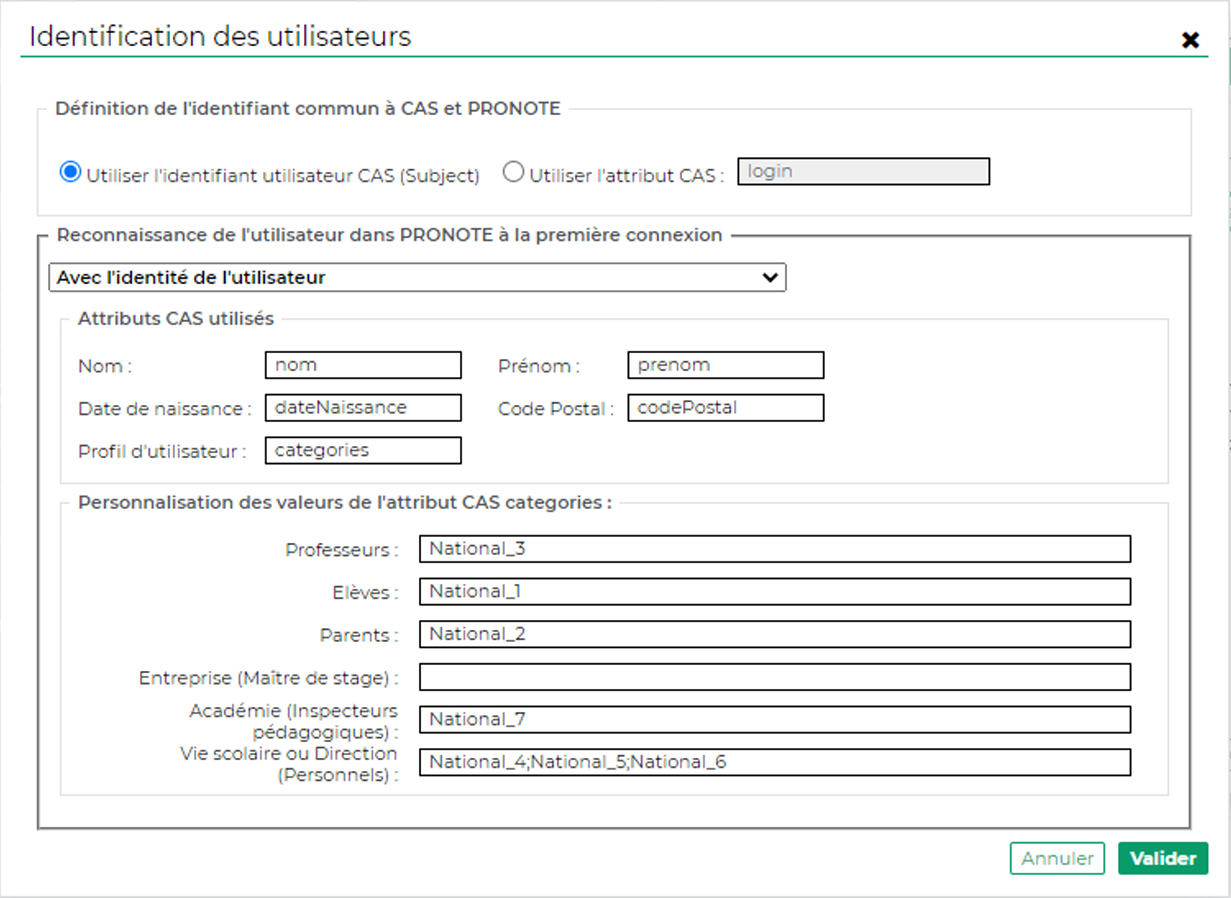Edit the Académie value National_7

774,720
